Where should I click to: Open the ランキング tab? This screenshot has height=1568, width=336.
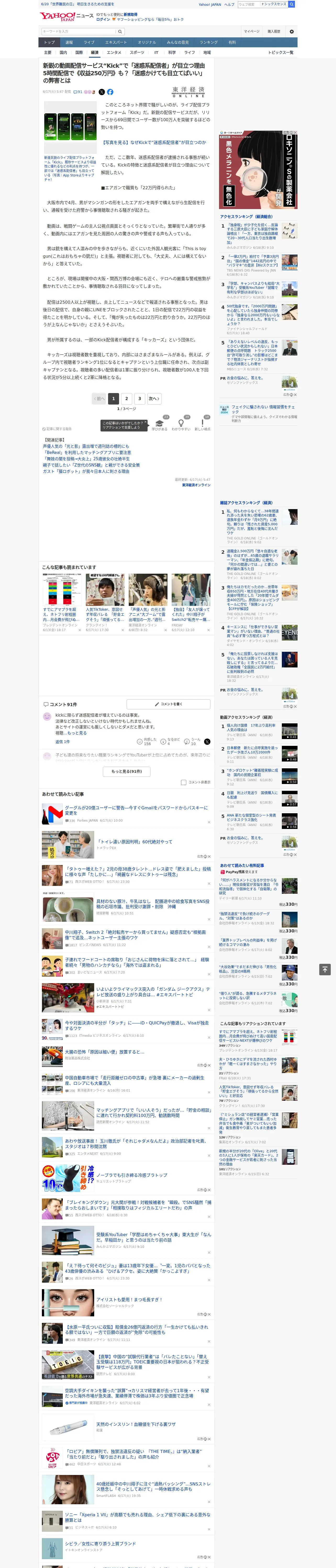pyautogui.click(x=209, y=43)
